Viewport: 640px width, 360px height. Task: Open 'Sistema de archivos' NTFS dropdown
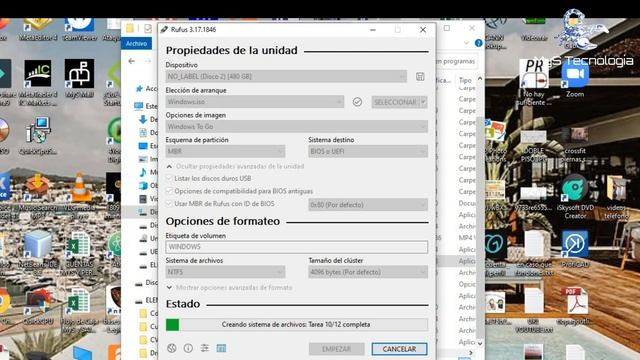coord(225,272)
